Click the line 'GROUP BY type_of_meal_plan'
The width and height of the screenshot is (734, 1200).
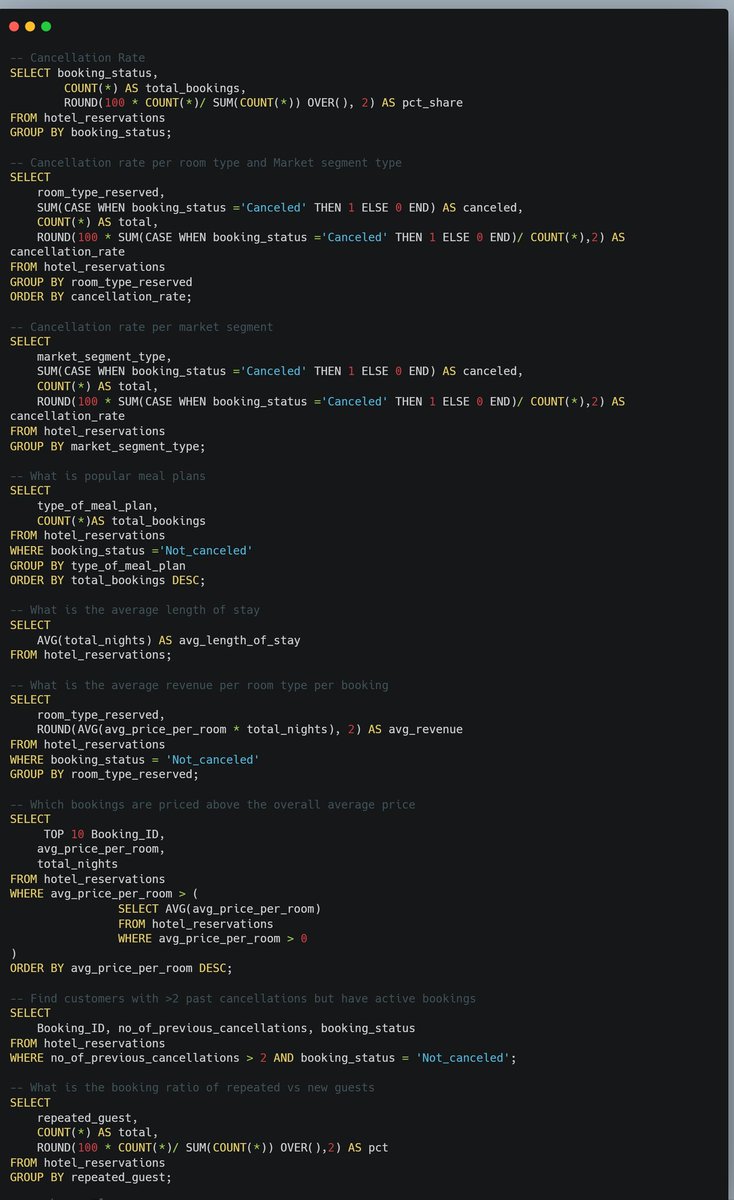98,565
